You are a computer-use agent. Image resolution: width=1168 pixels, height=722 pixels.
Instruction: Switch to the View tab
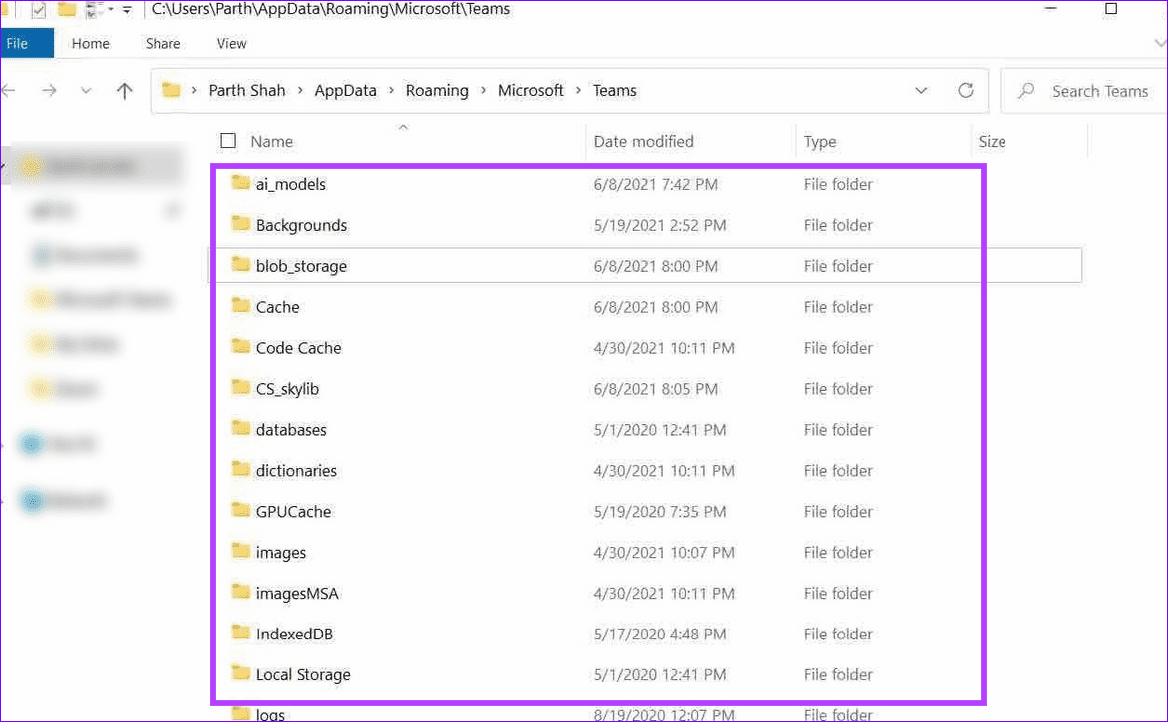tap(231, 43)
